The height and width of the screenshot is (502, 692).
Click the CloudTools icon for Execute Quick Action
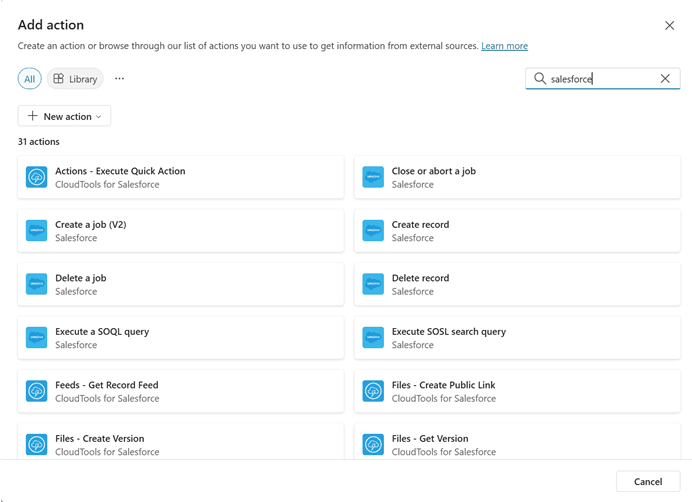click(37, 177)
